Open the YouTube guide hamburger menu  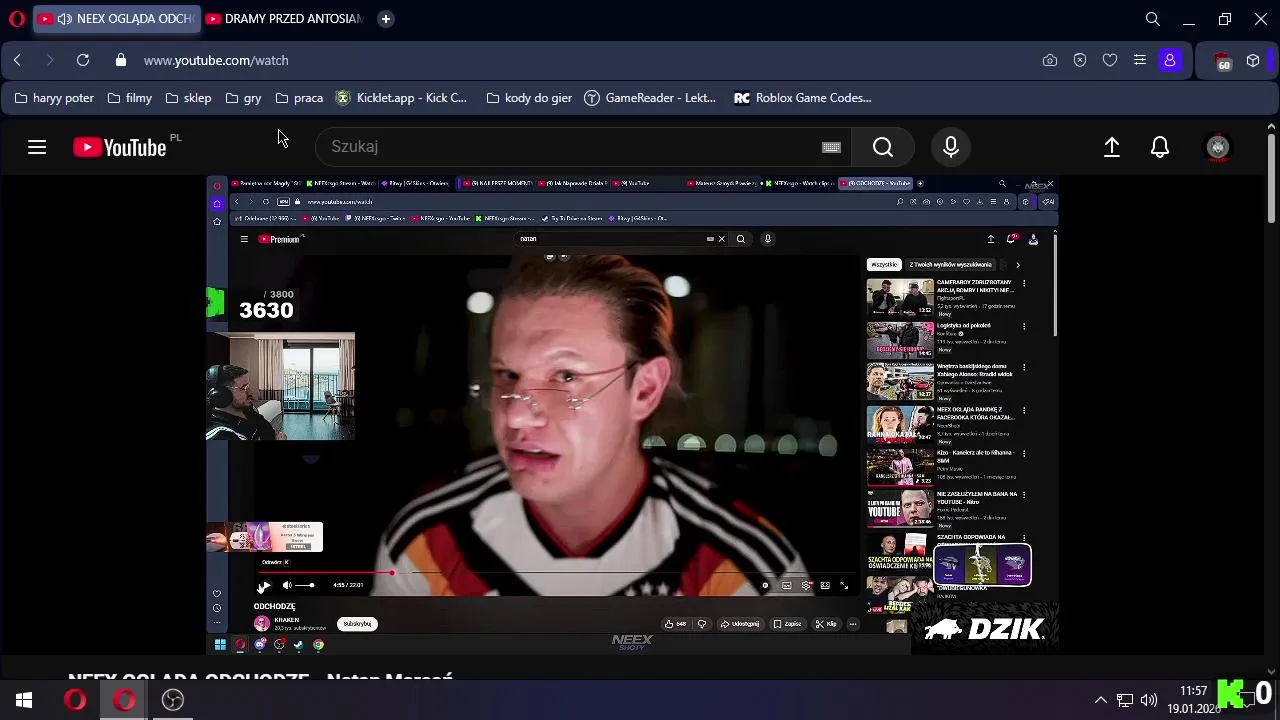37,147
